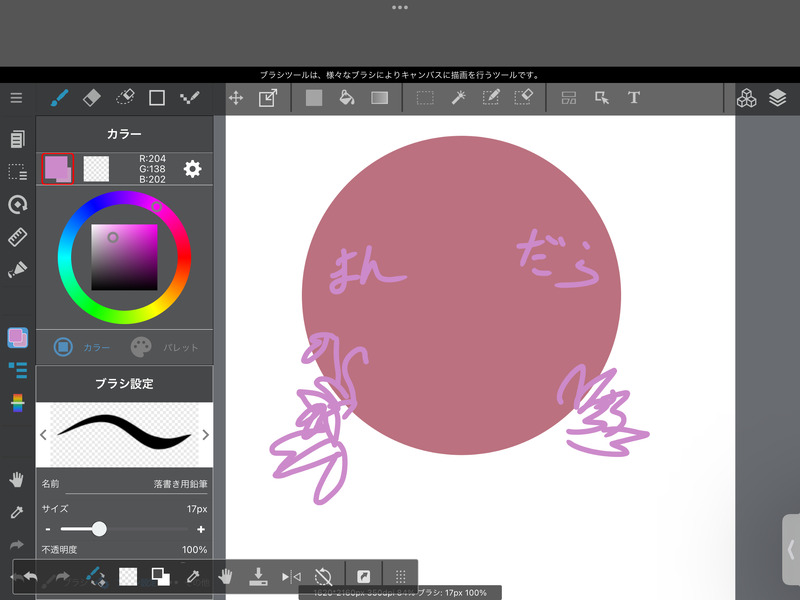Select the Selection Eraser tool
Image resolution: width=800 pixels, height=600 pixels.
click(523, 97)
